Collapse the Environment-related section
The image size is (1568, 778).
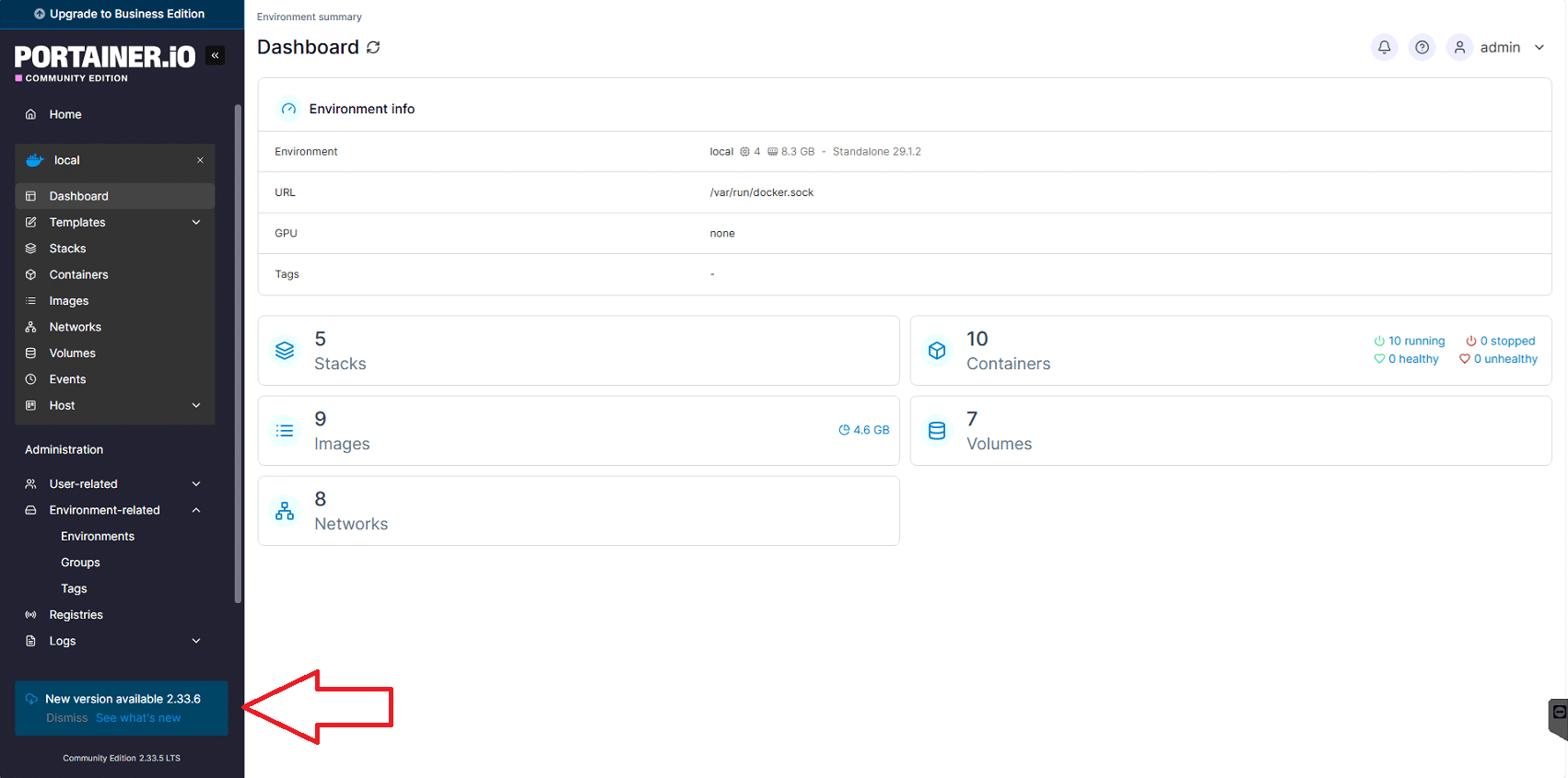click(196, 510)
